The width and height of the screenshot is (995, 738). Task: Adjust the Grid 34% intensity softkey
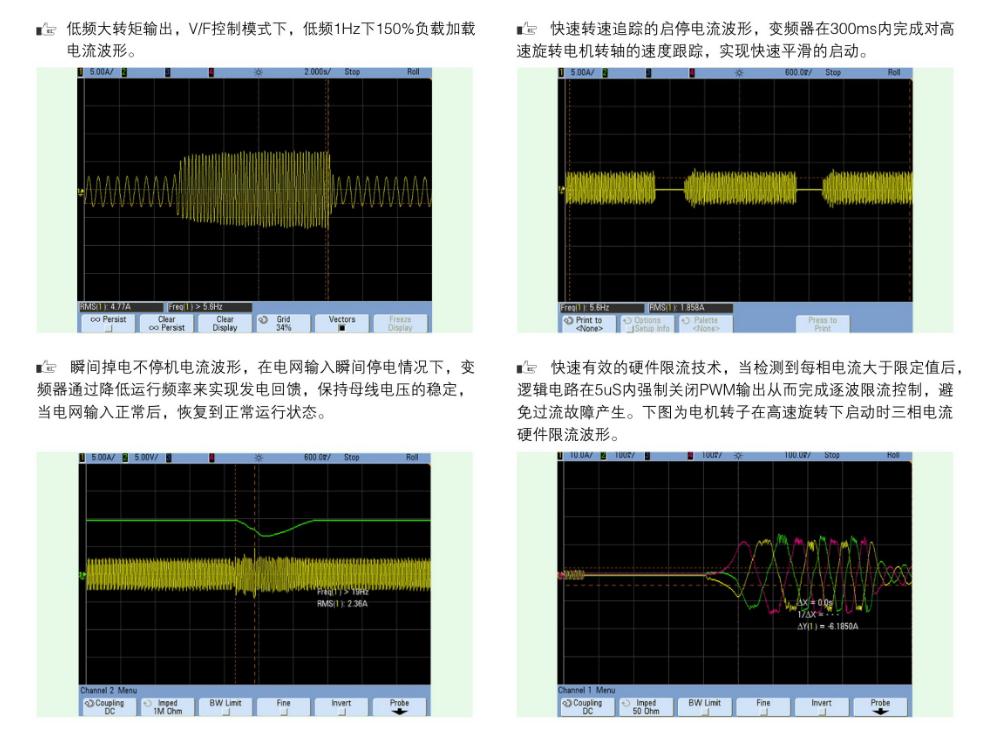point(283,323)
